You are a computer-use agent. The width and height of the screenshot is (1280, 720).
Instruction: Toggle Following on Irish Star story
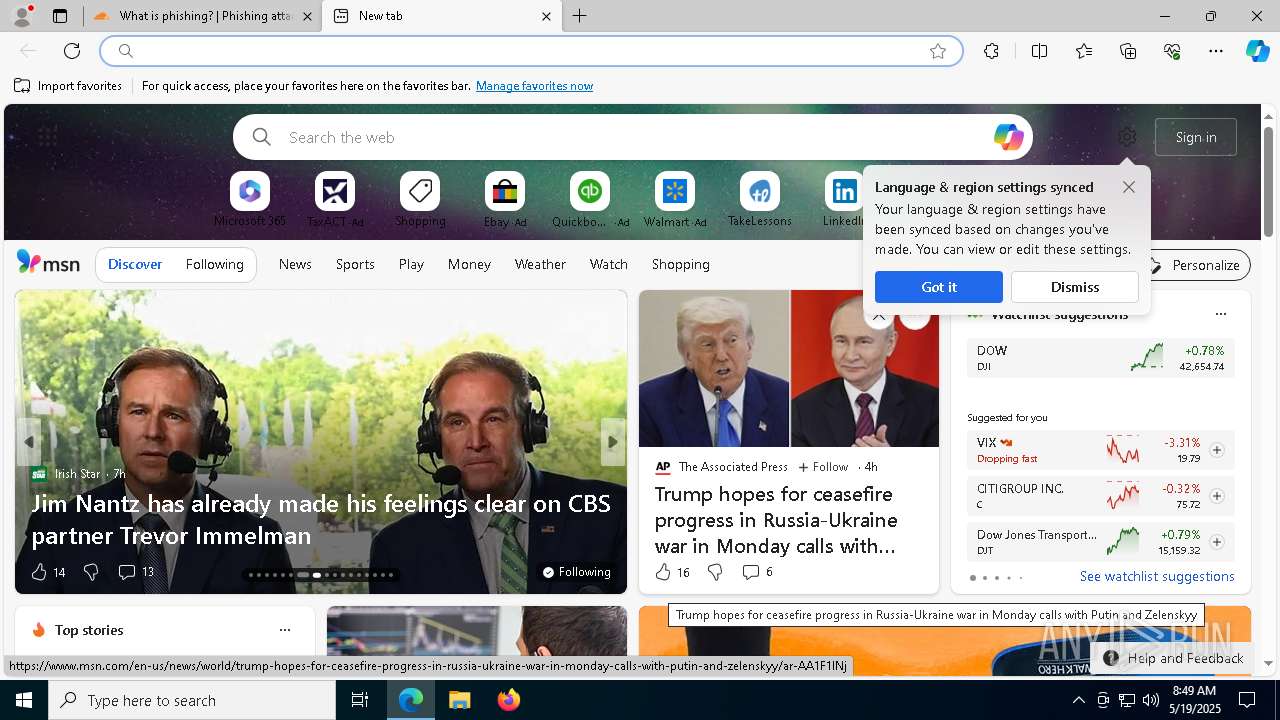click(577, 572)
